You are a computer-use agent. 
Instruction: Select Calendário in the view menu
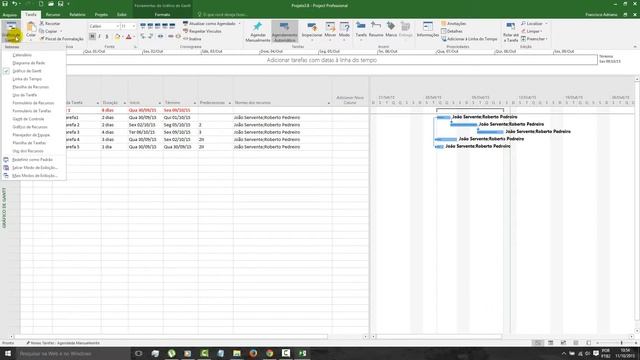coord(22,55)
